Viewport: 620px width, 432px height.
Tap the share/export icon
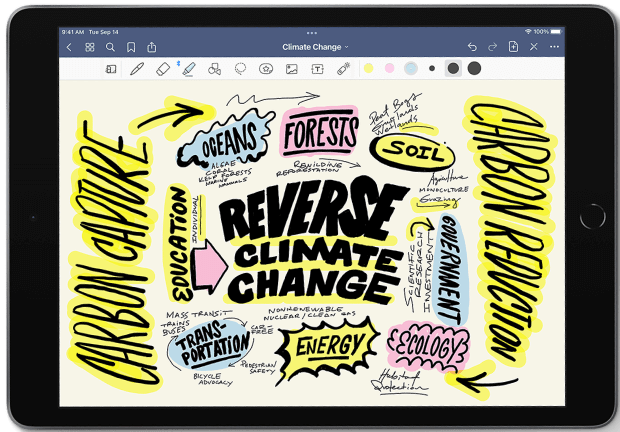[x=152, y=47]
